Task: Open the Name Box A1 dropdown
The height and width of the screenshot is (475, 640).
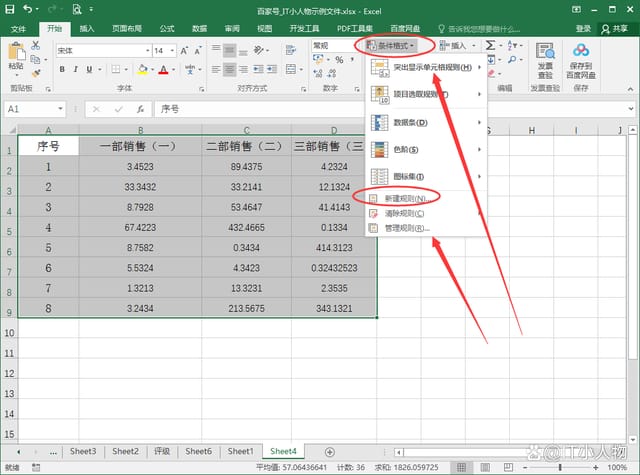Action: (60, 109)
